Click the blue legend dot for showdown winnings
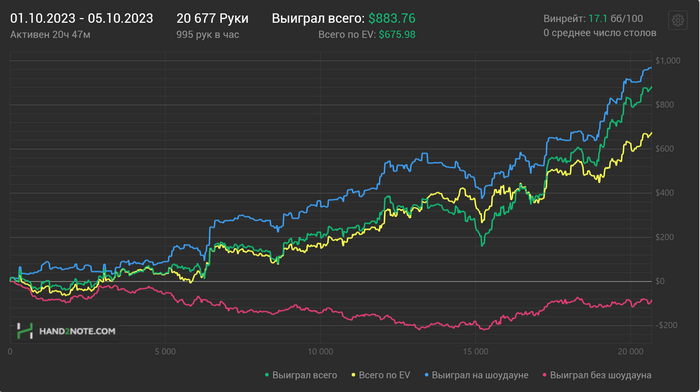 click(426, 375)
